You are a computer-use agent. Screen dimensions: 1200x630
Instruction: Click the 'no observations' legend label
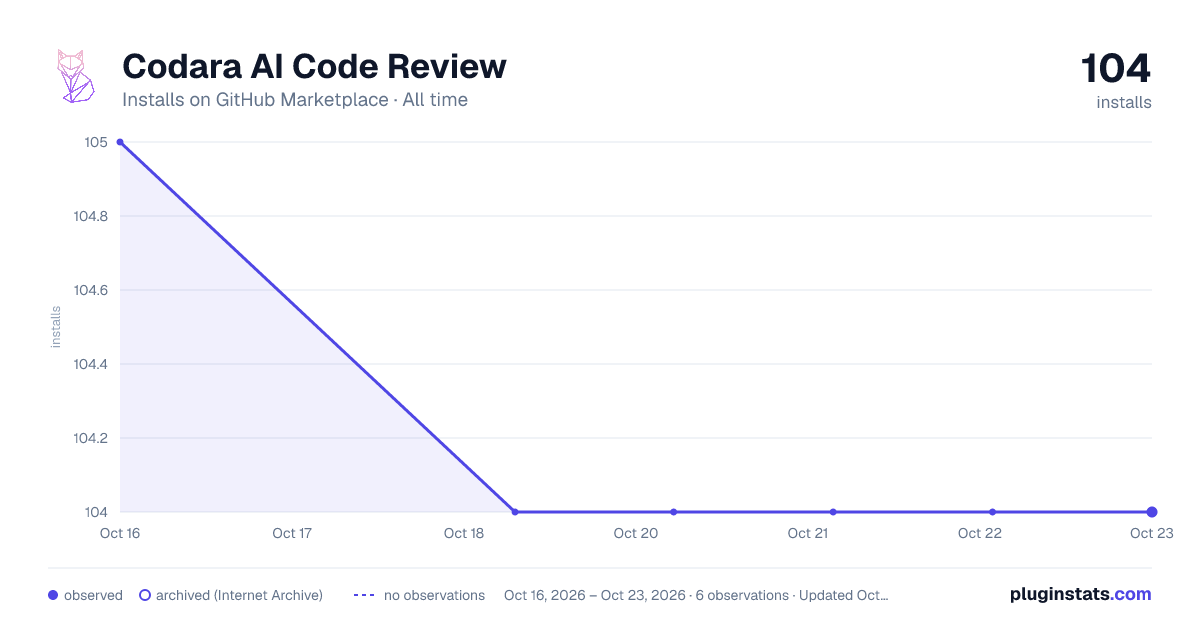pyautogui.click(x=434, y=595)
